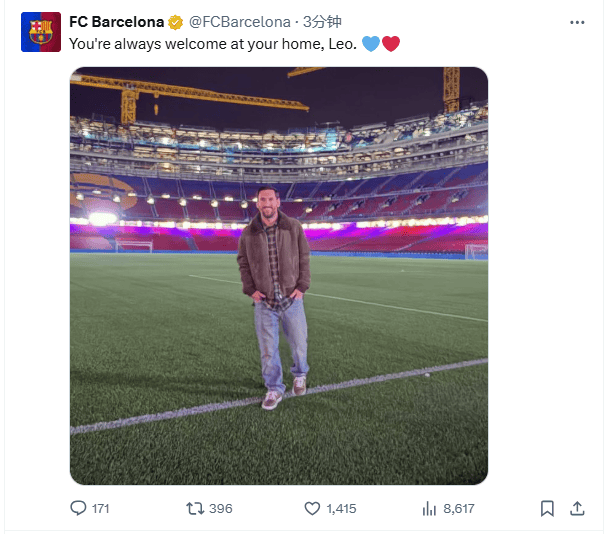The image size is (604, 534).
Task: Click the reply speech bubble icon
Action: tap(78, 508)
